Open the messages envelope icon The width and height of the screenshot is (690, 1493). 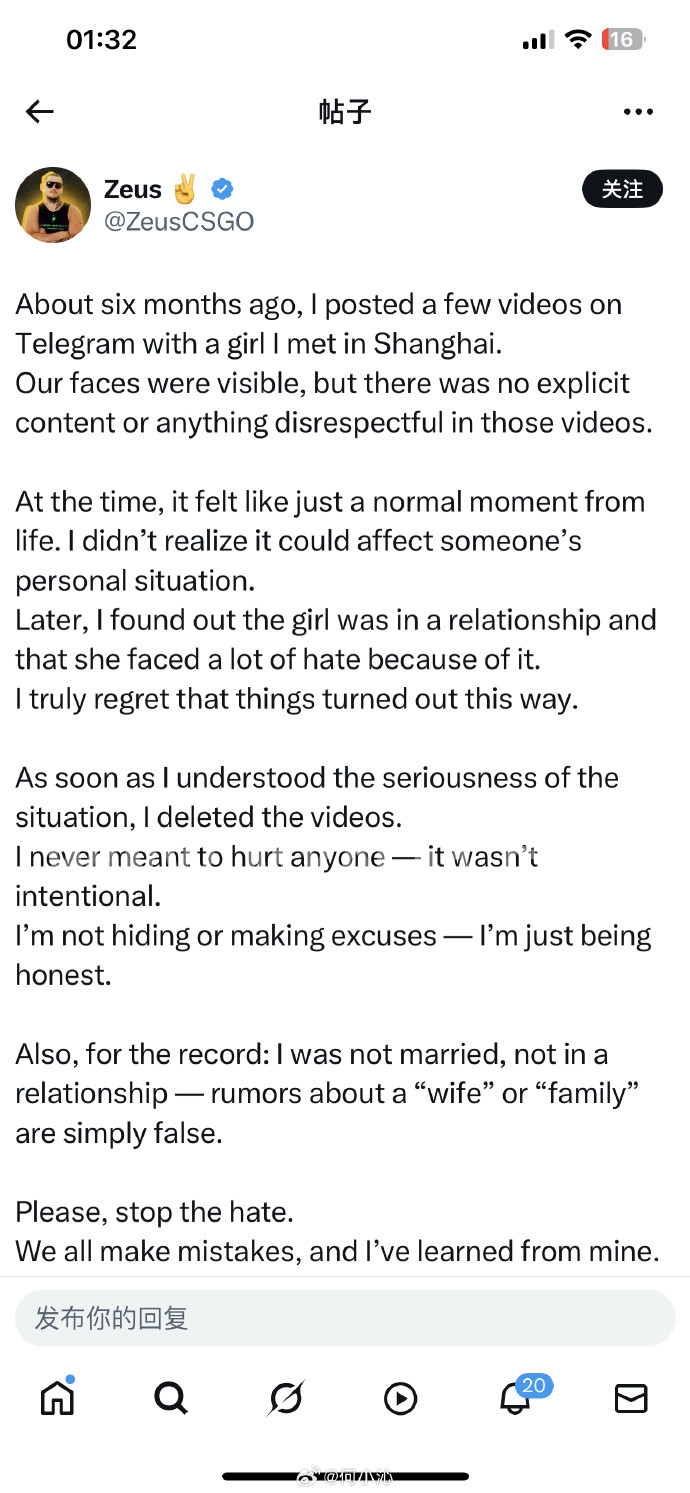tap(631, 1398)
